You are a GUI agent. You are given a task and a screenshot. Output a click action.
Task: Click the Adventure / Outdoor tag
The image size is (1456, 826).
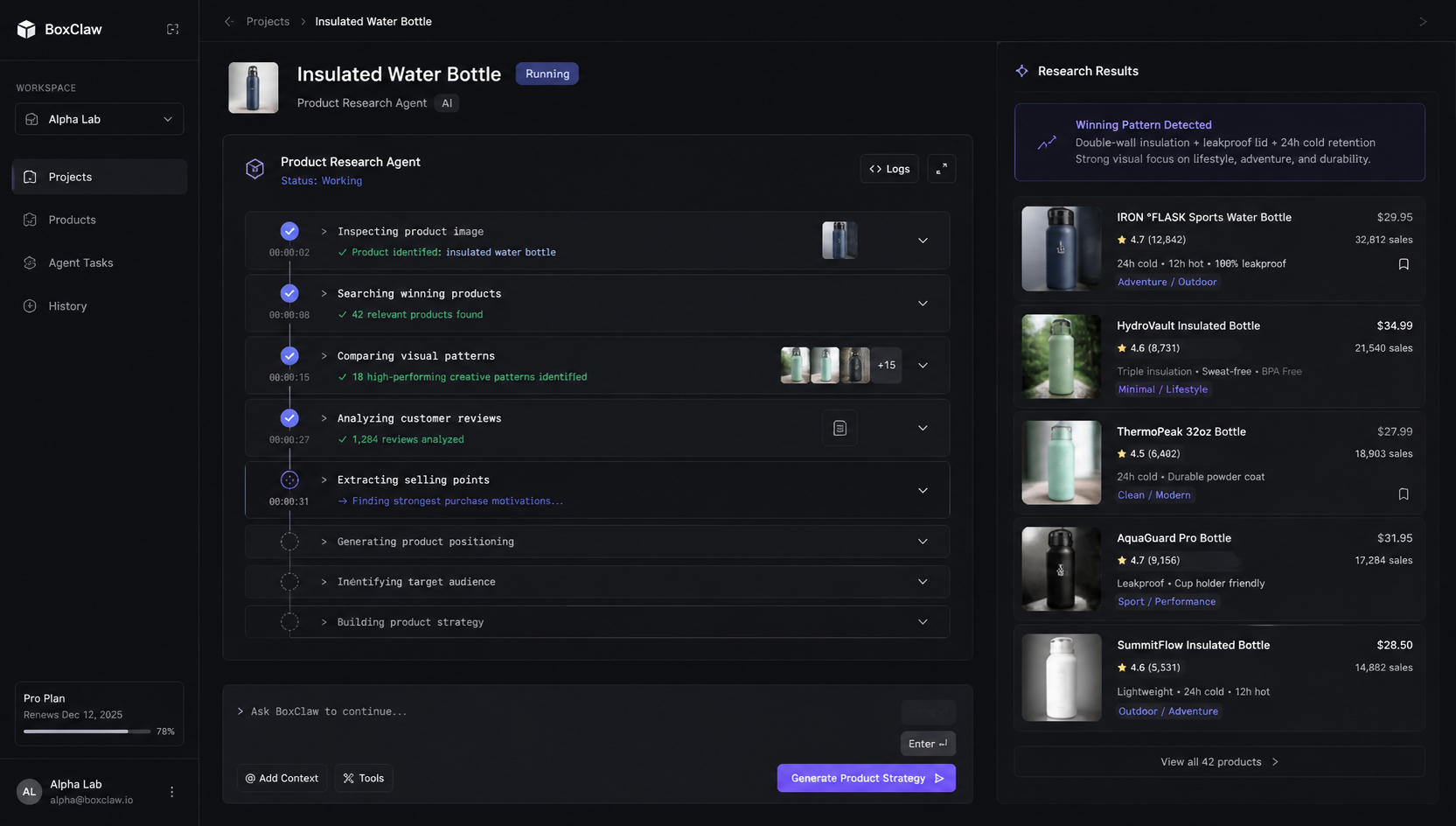[1167, 282]
